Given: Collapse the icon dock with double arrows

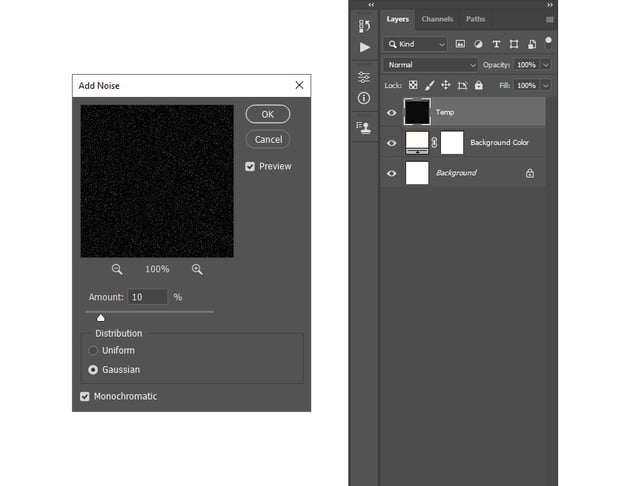Looking at the screenshot, I should [371, 5].
